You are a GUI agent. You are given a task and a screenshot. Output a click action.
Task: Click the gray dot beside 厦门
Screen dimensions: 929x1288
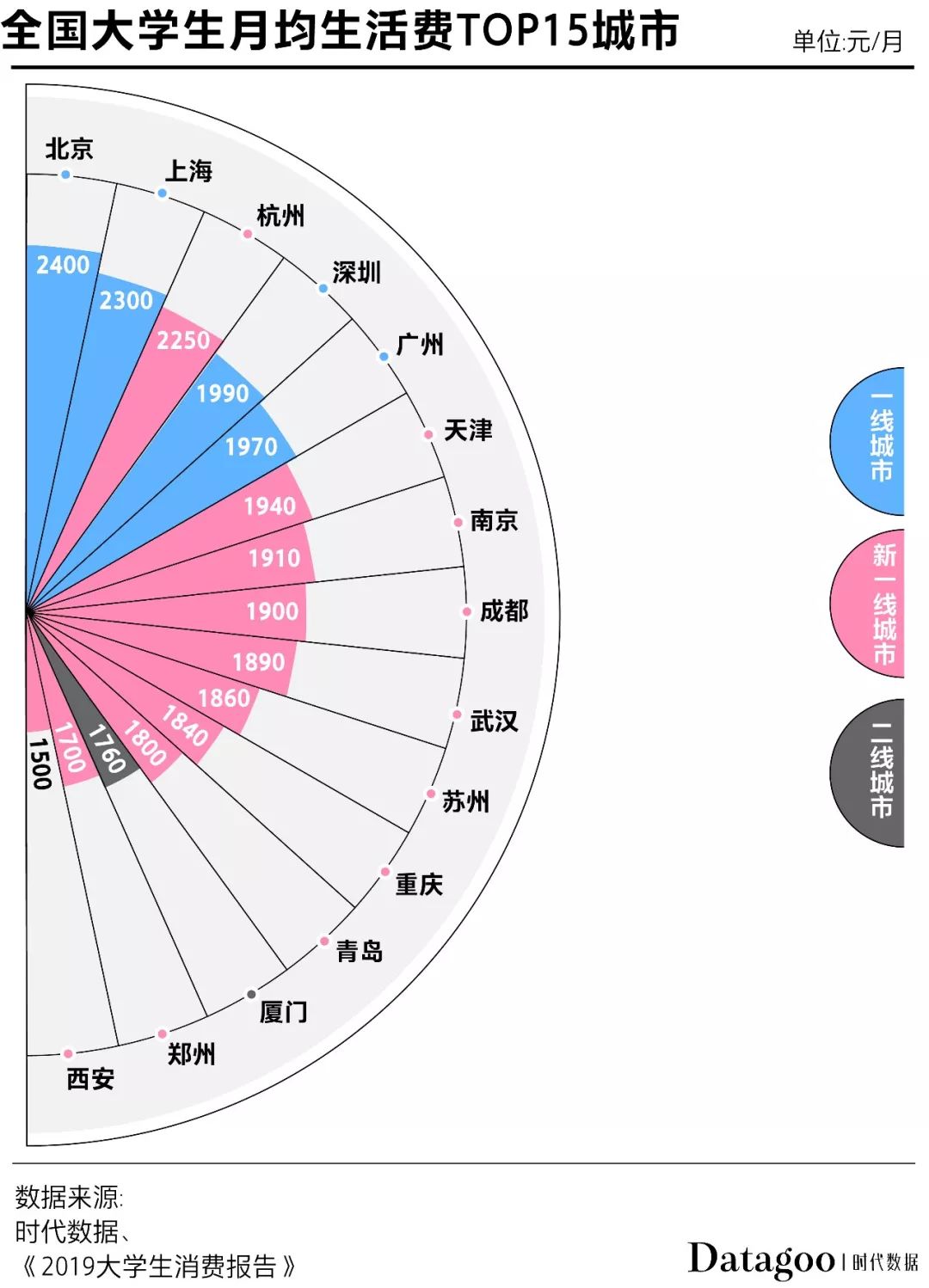tap(251, 994)
